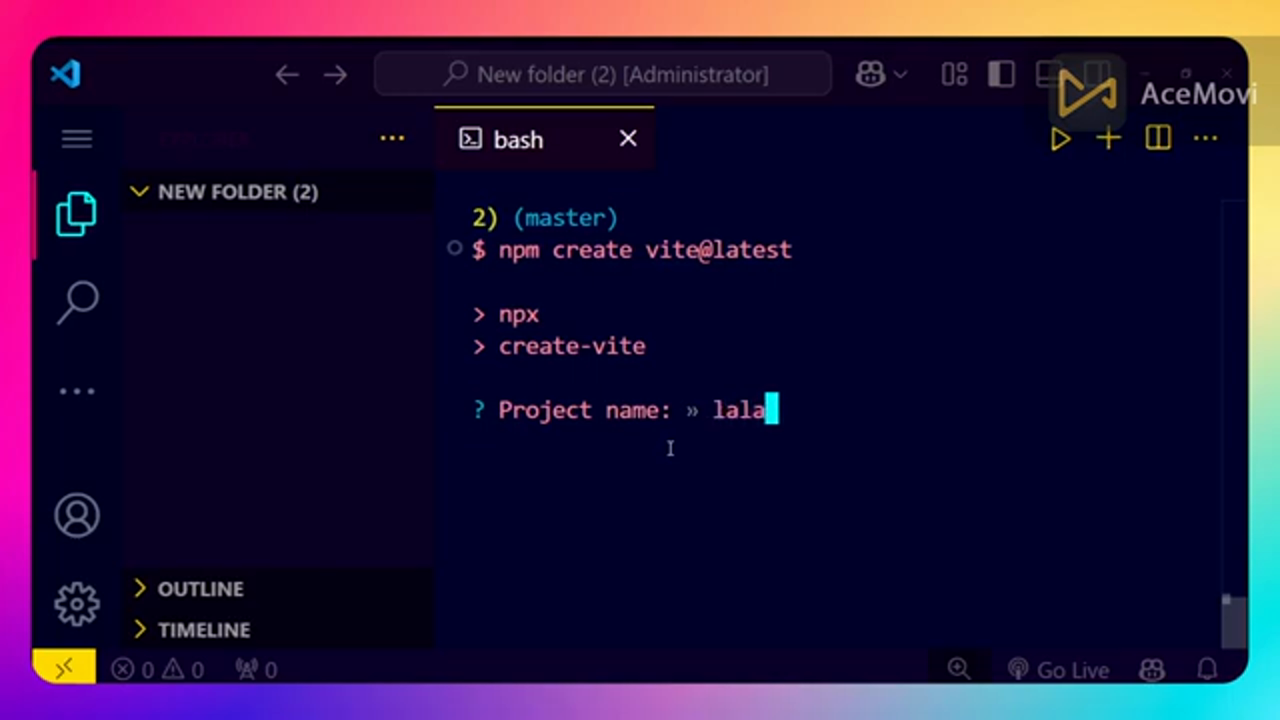Toggle the primary side bar
The image size is (1280, 720).
(1001, 74)
